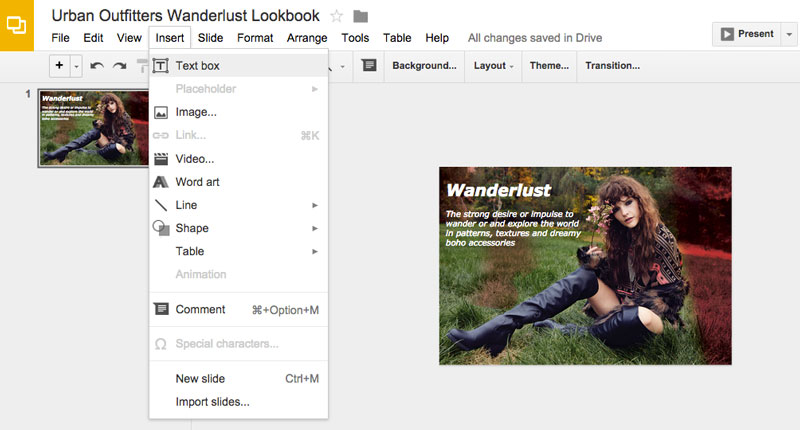800x430 pixels.
Task: Select slide 1 thumbnail in filmstrip
Action: 94,129
